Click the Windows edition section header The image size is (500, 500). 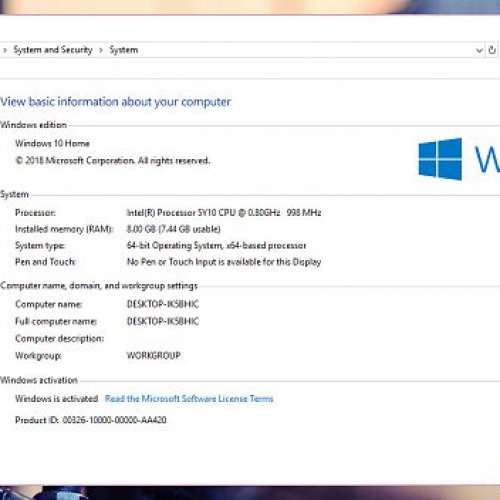tap(33, 125)
